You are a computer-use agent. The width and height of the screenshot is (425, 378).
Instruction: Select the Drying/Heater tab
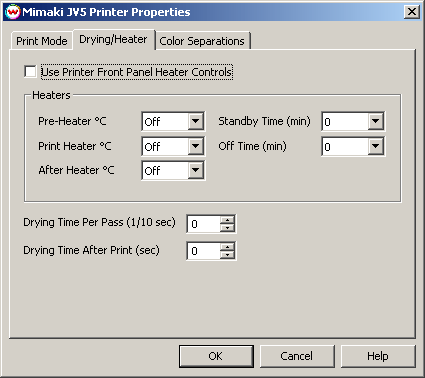tap(113, 39)
